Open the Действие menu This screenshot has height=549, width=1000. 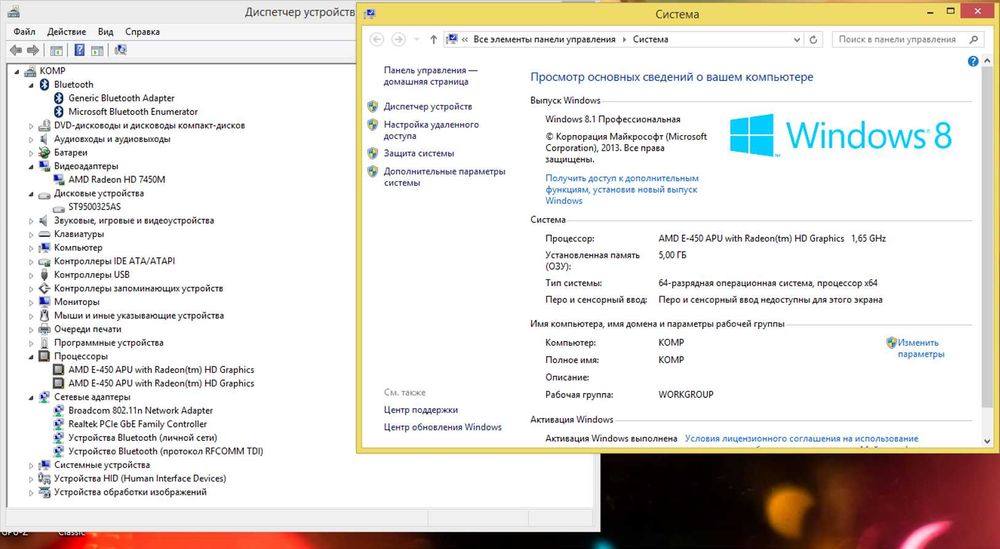click(x=66, y=31)
